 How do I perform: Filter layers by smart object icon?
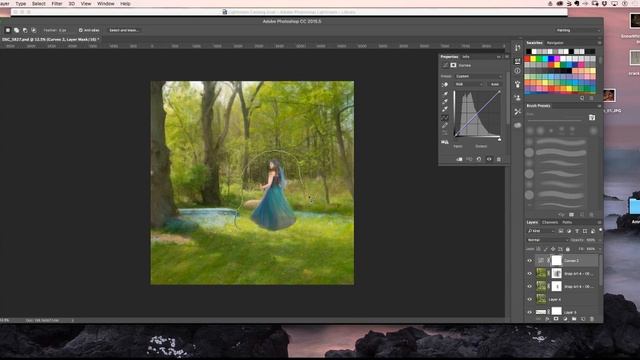593,231
